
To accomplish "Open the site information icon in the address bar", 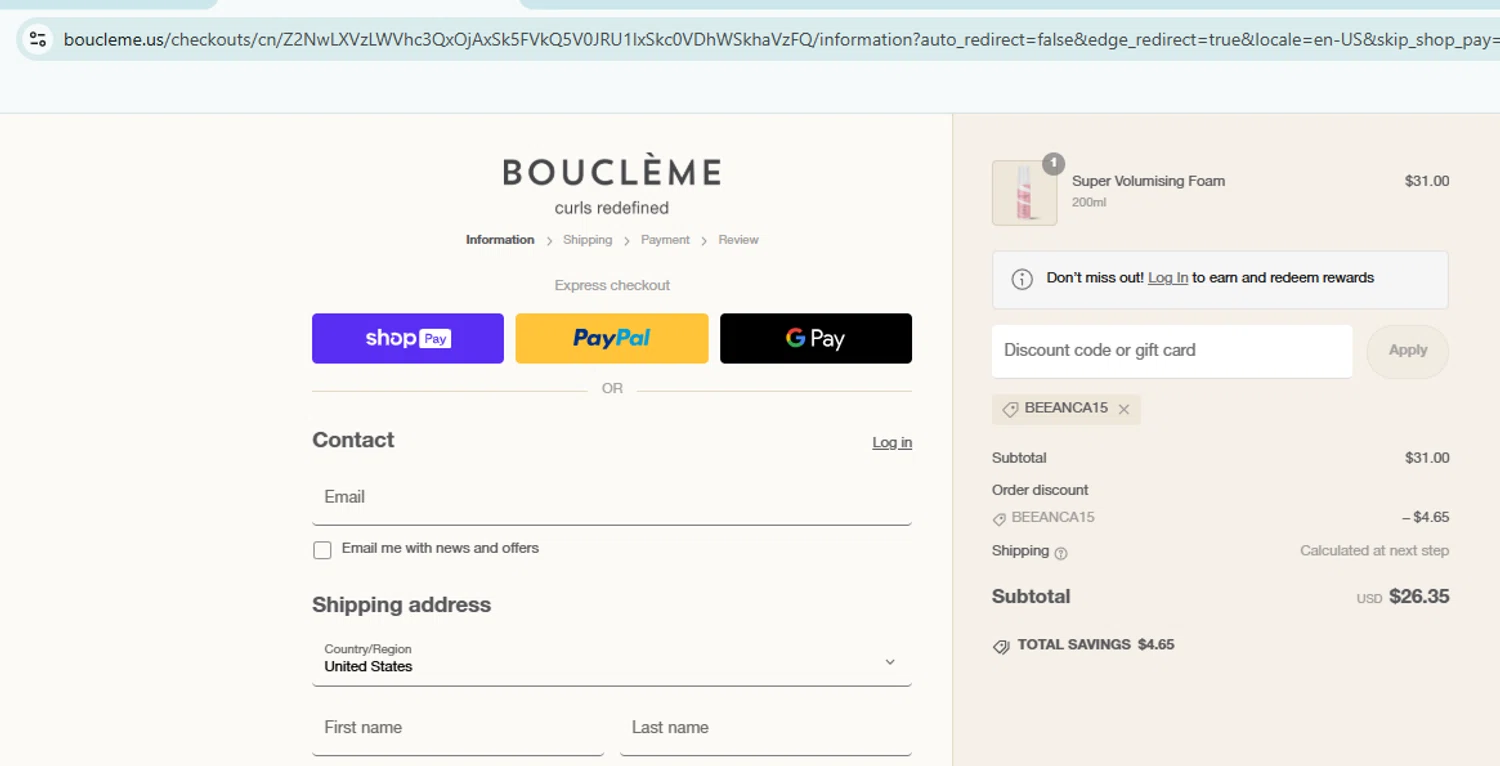I will click(38, 39).
